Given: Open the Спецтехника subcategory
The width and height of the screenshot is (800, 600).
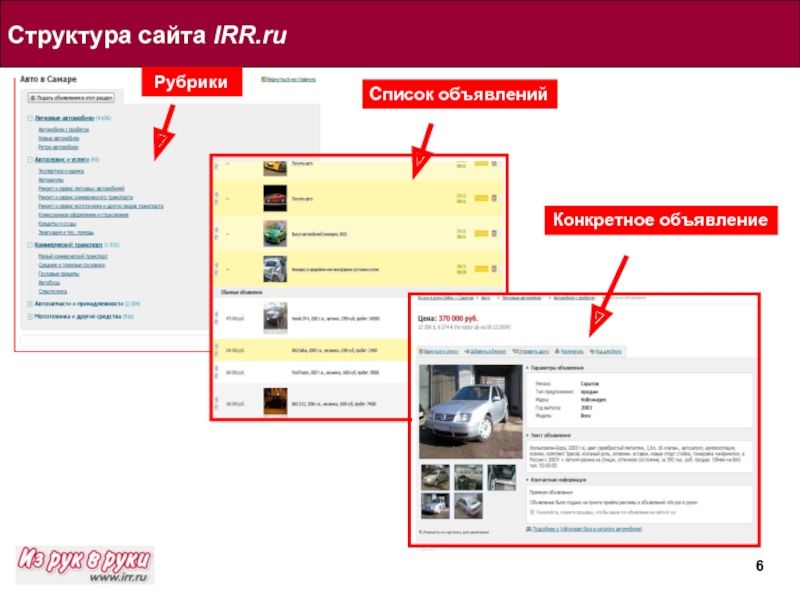Looking at the screenshot, I should click(x=53, y=292).
